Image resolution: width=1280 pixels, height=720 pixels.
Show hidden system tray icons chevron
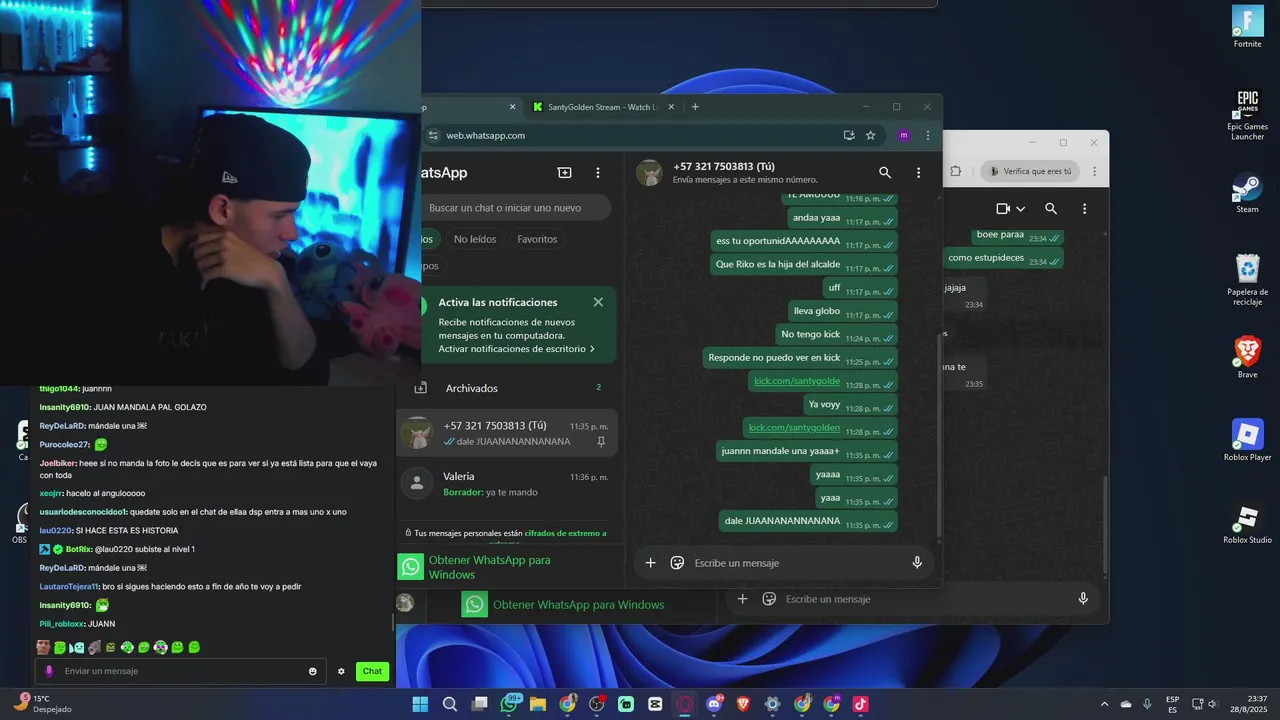pyautogui.click(x=1104, y=704)
